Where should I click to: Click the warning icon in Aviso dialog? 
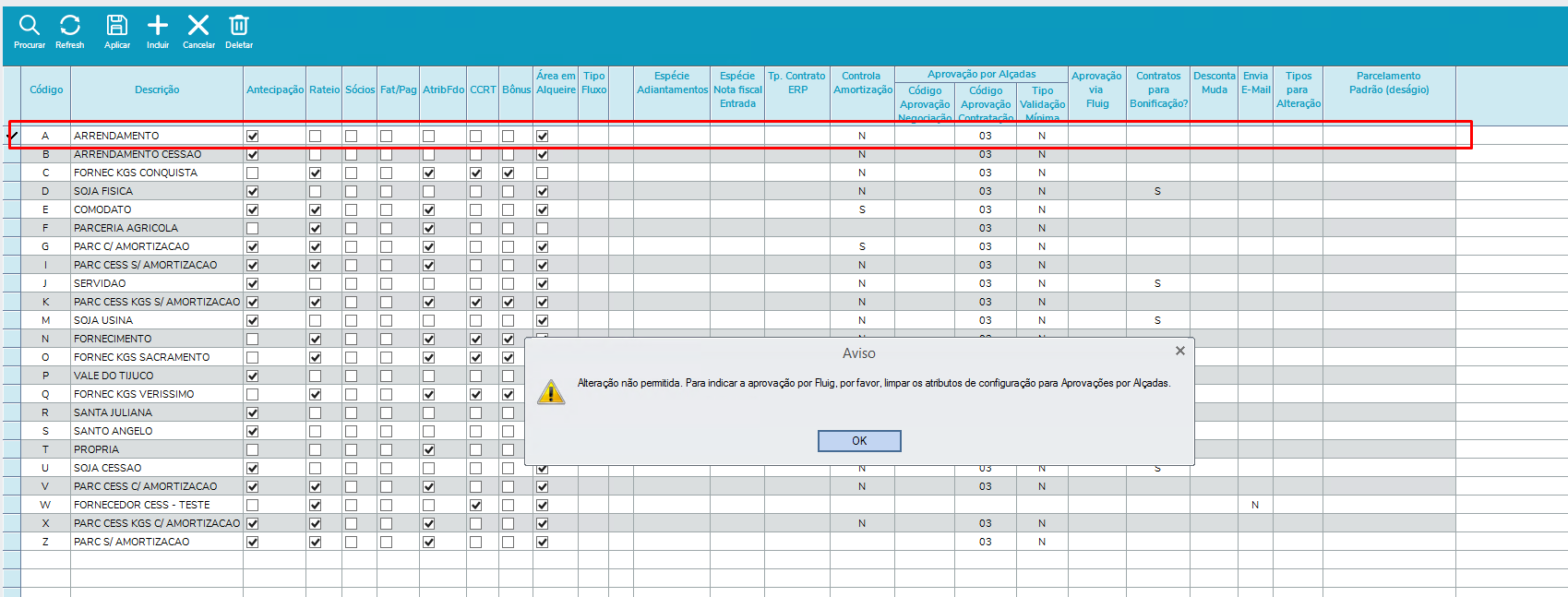point(551,392)
